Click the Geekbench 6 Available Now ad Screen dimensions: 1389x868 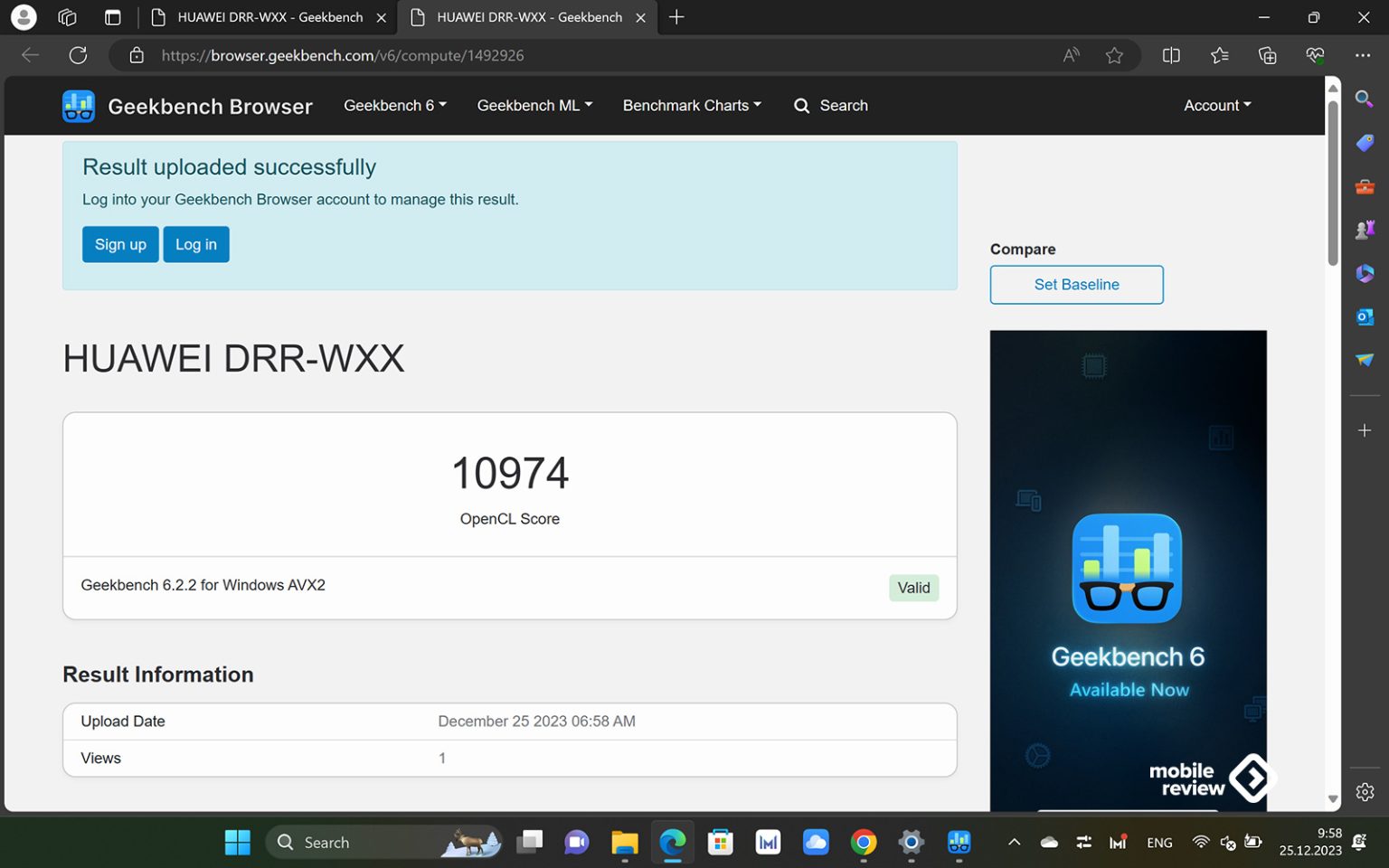click(1128, 571)
